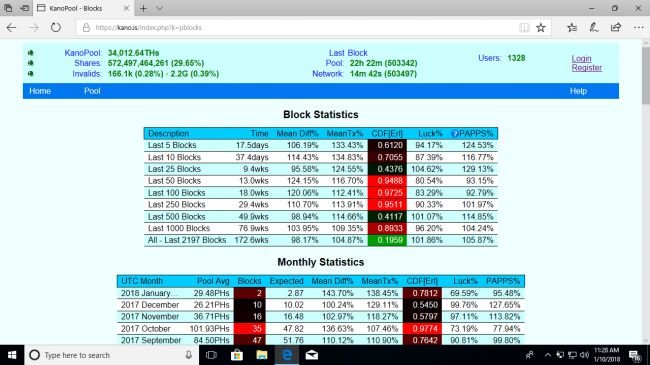Click the 2018 January month row label
The height and width of the screenshot is (365, 650).
[149, 293]
